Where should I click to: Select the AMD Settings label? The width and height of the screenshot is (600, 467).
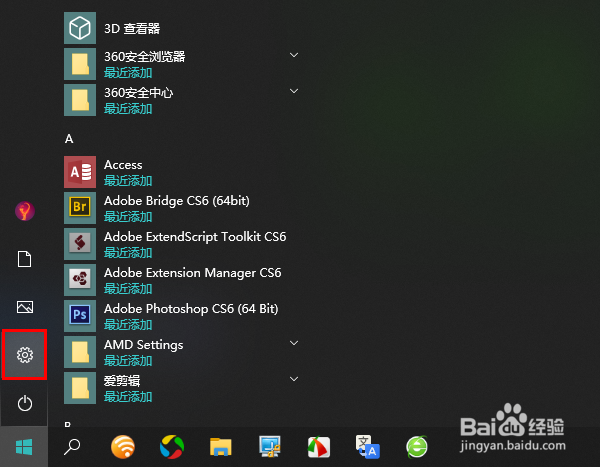pyautogui.click(x=143, y=345)
